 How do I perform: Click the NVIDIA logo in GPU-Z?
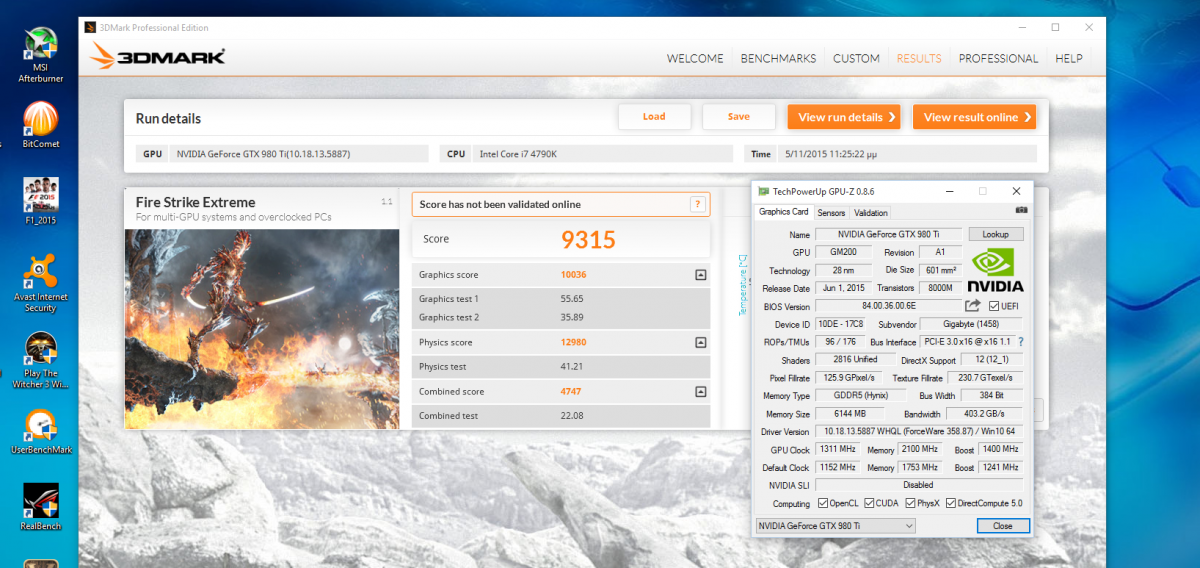click(x=997, y=269)
